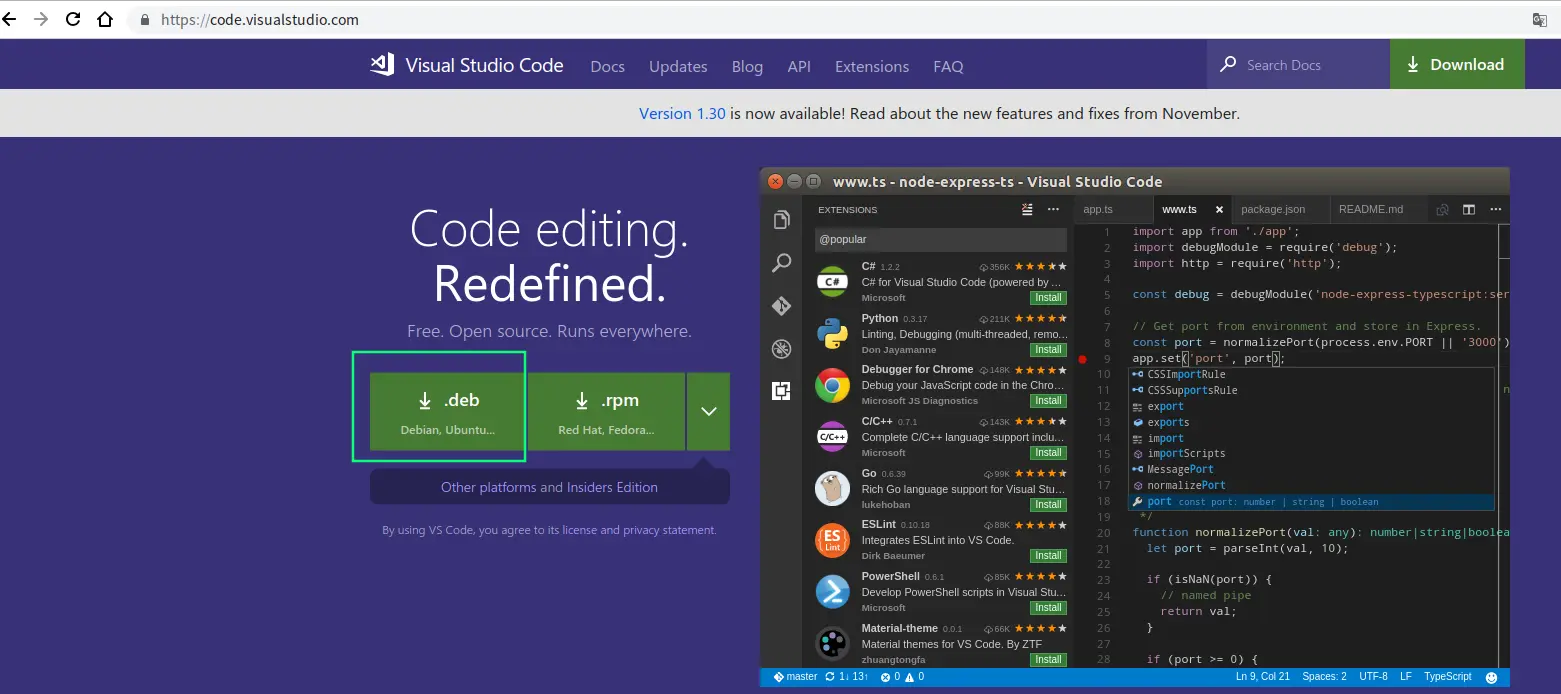The image size is (1561, 694).
Task: Click clear extensions results icon in preview
Action: (1027, 210)
